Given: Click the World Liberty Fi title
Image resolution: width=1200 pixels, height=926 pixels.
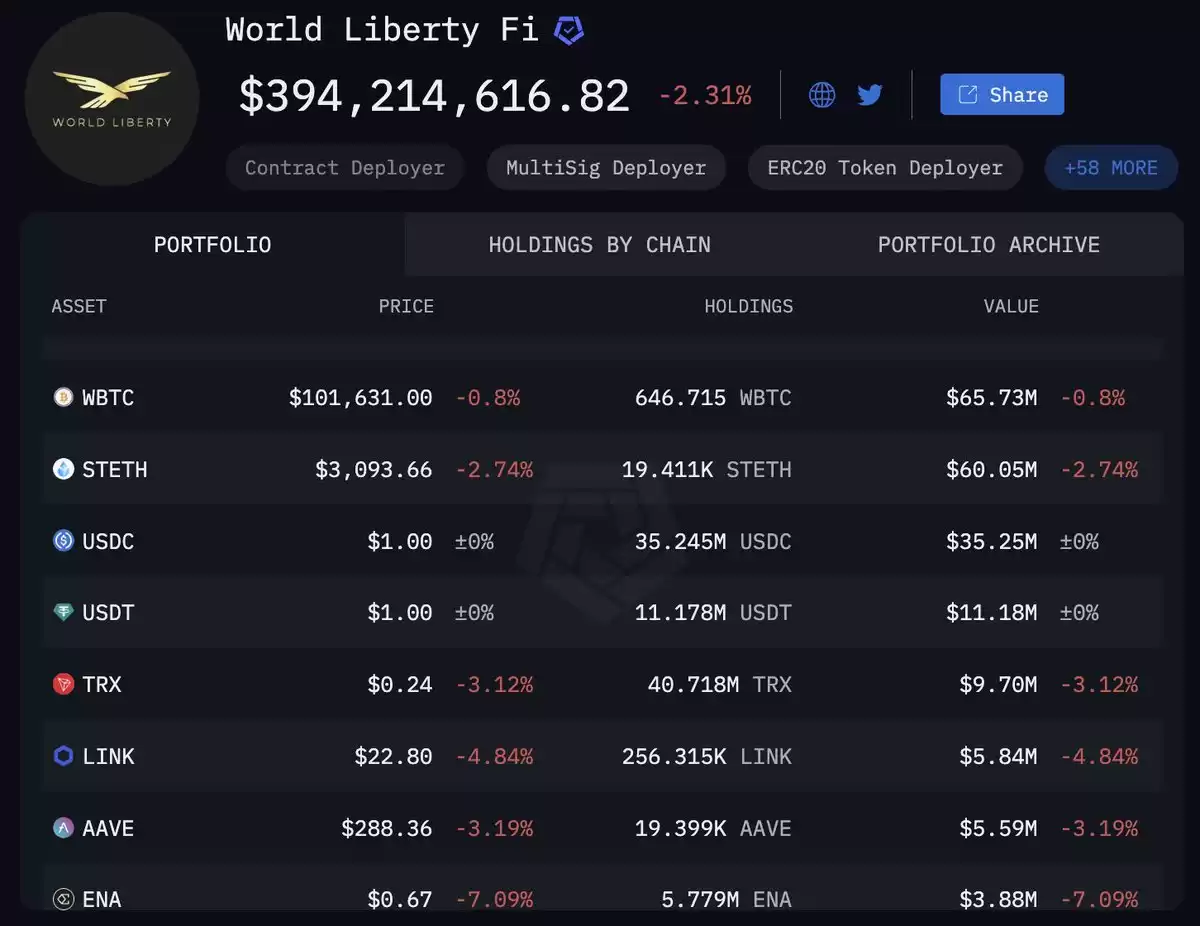Looking at the screenshot, I should pos(382,29).
